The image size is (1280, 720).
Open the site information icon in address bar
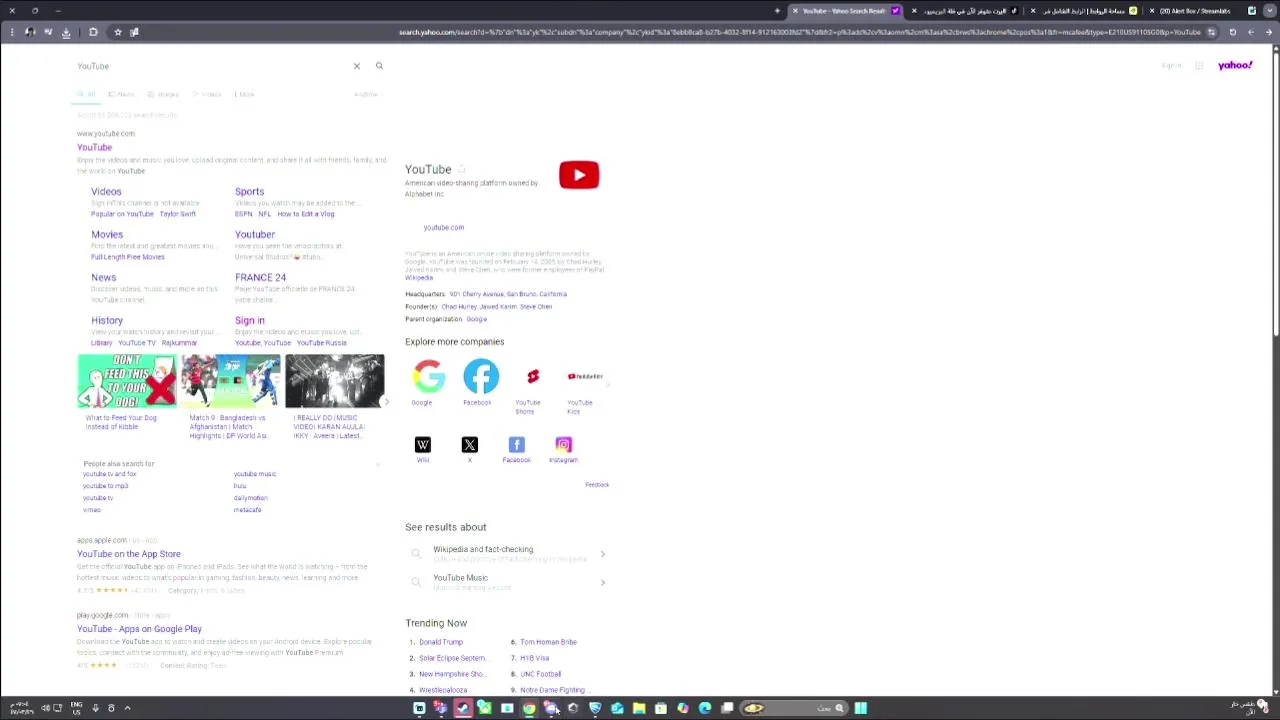[1211, 32]
